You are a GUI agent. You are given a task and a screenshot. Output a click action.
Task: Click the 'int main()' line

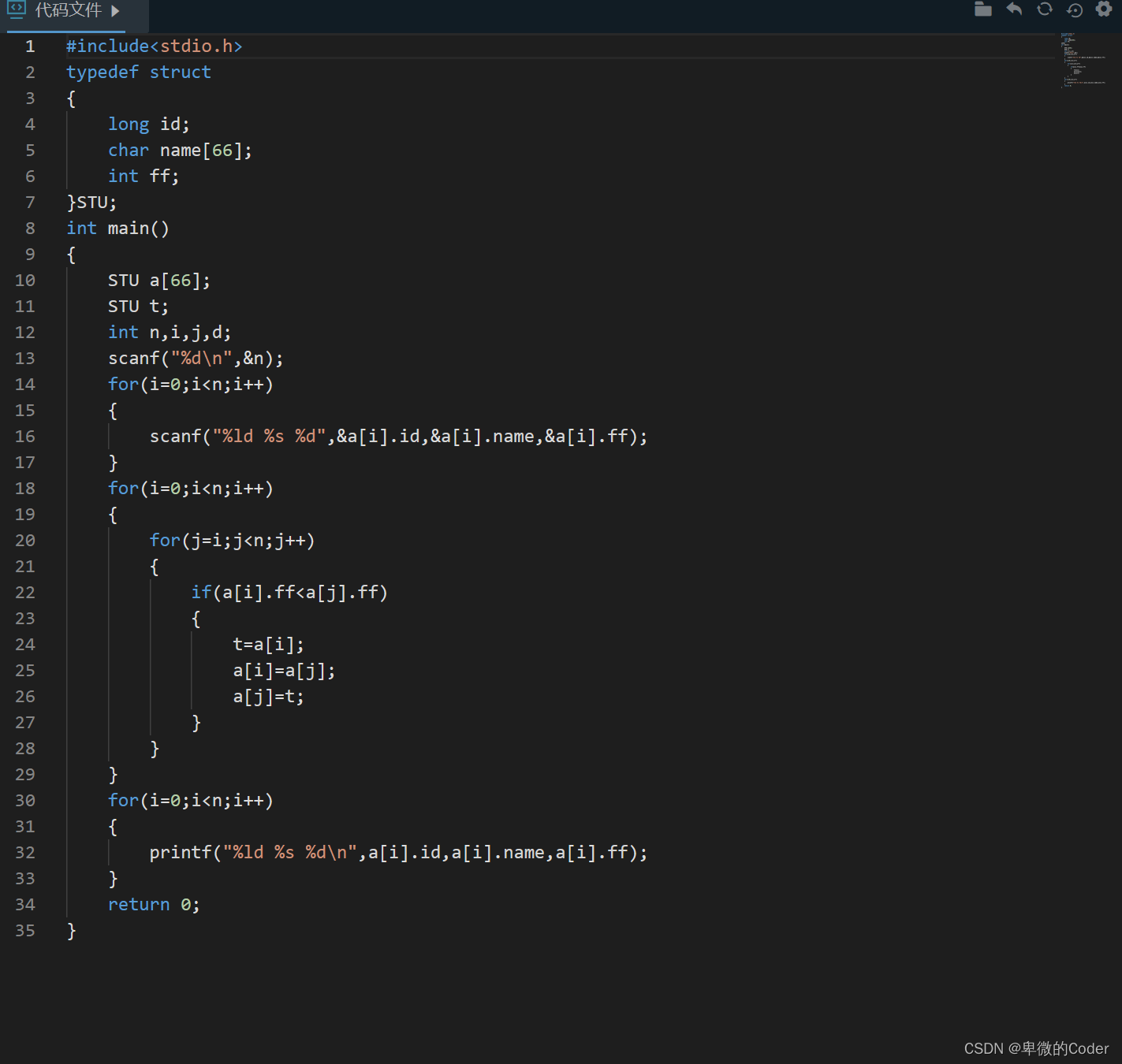tap(117, 229)
